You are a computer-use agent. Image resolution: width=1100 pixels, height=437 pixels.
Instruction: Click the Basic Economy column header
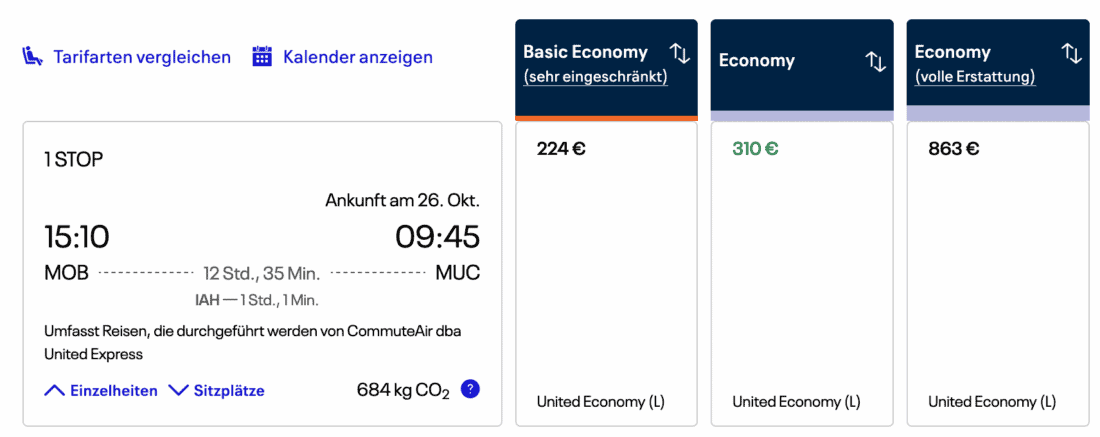[x=586, y=52]
